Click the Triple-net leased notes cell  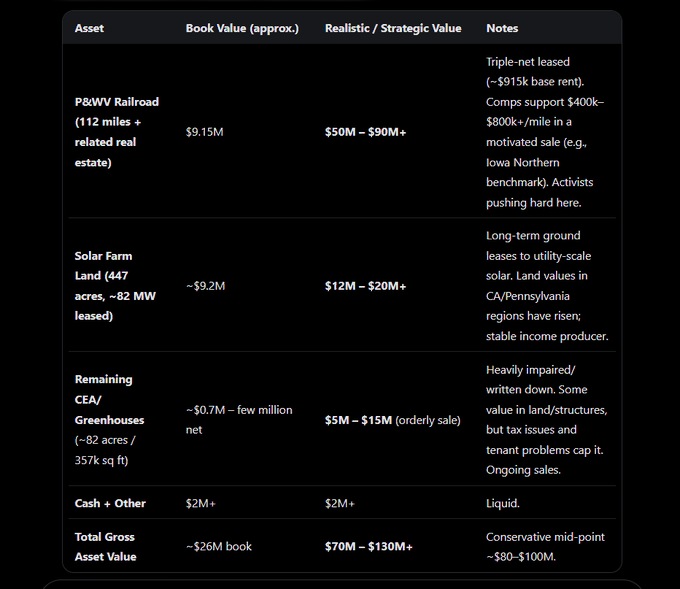coord(546,132)
